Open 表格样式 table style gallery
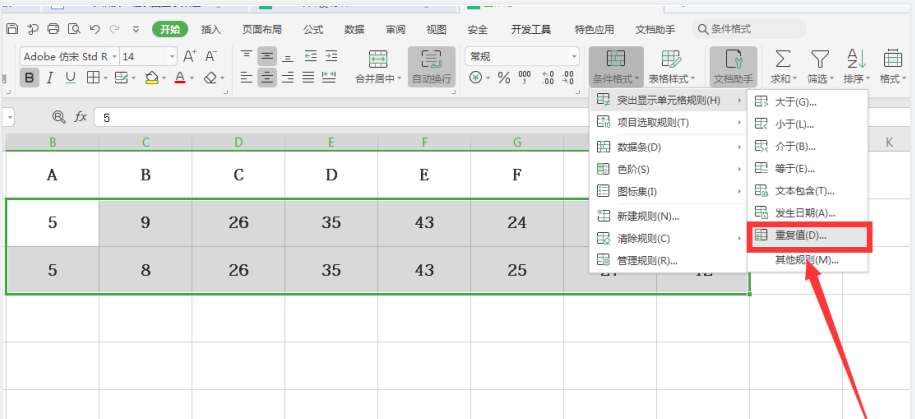 [672, 67]
